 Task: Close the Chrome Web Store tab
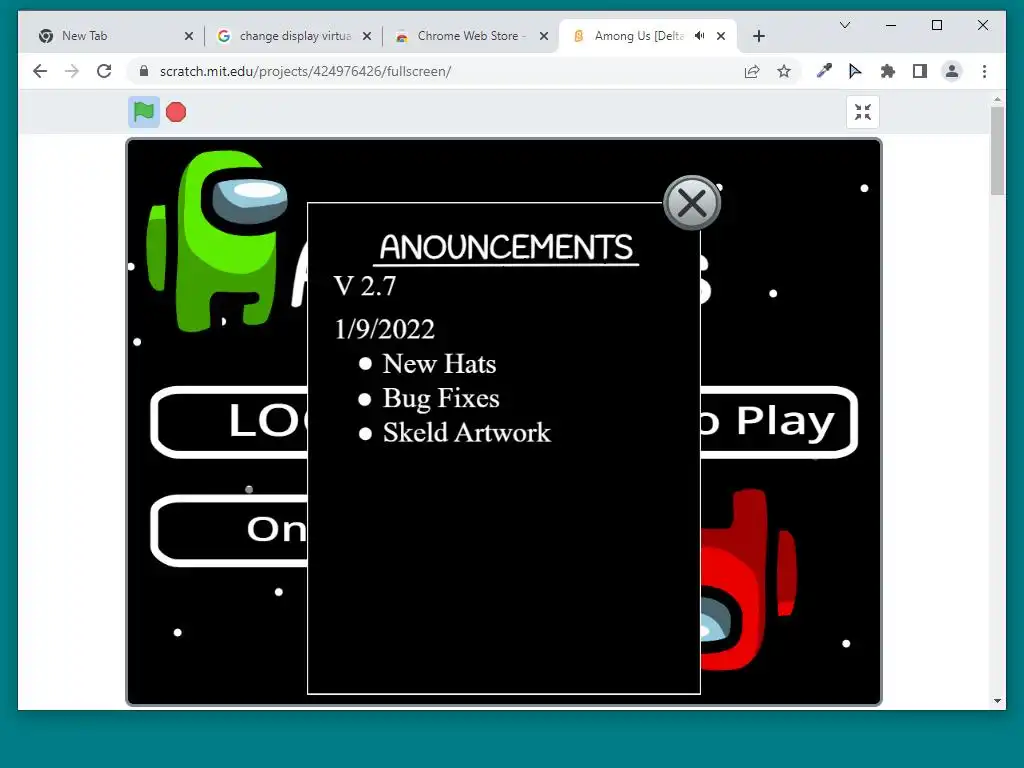544,36
